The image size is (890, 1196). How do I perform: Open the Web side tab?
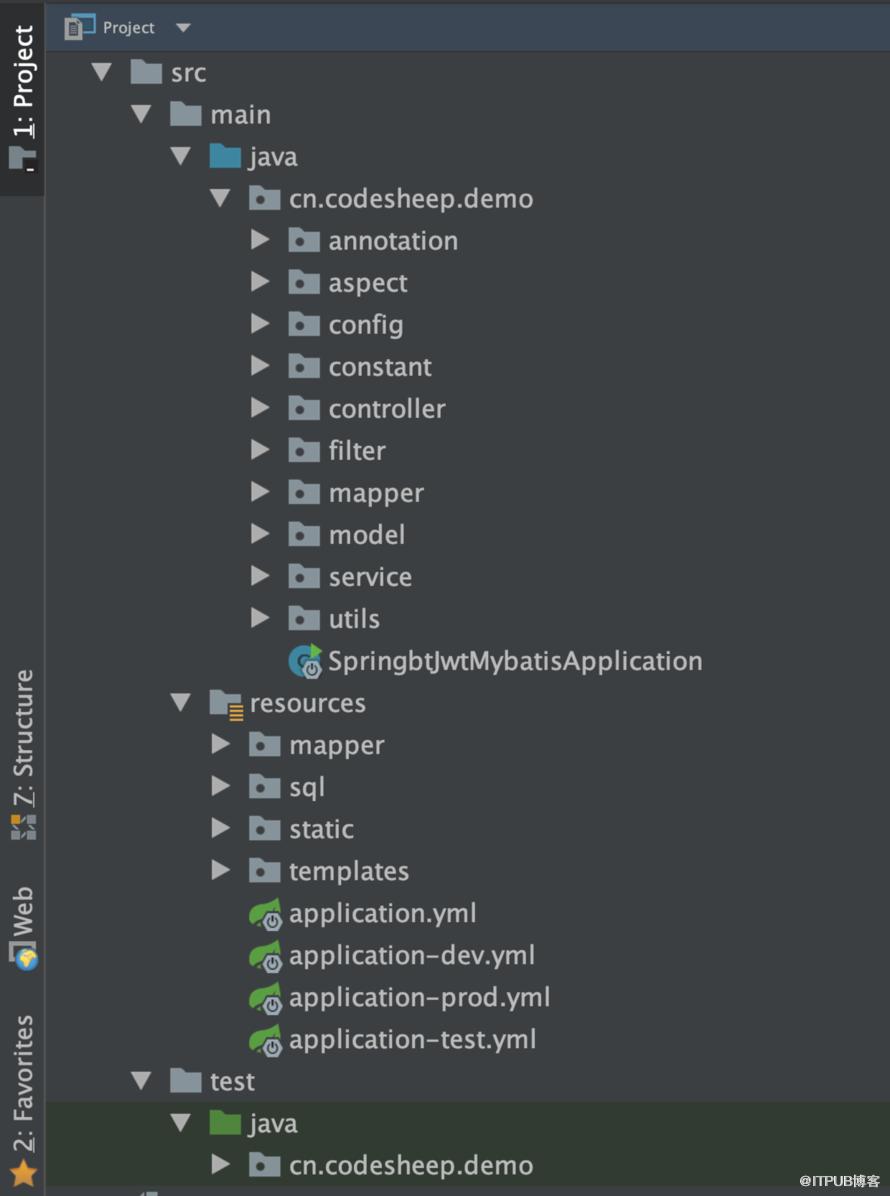[23, 927]
